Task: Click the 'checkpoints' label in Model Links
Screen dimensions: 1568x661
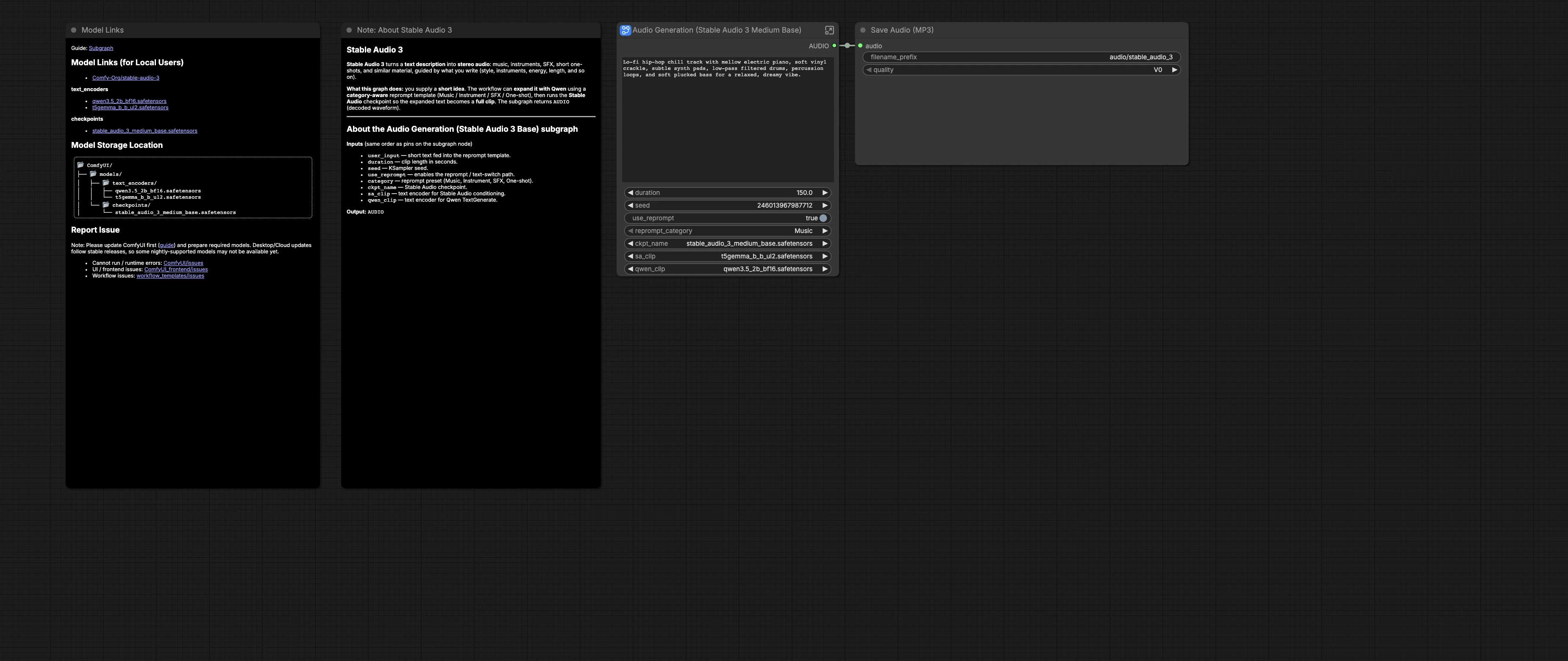Action: (x=87, y=119)
